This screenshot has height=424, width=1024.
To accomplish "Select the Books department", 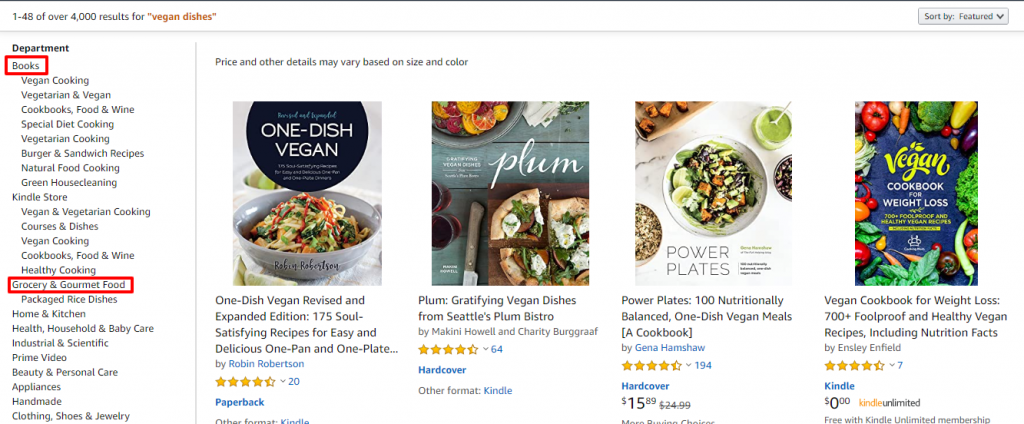I will click(x=26, y=66).
